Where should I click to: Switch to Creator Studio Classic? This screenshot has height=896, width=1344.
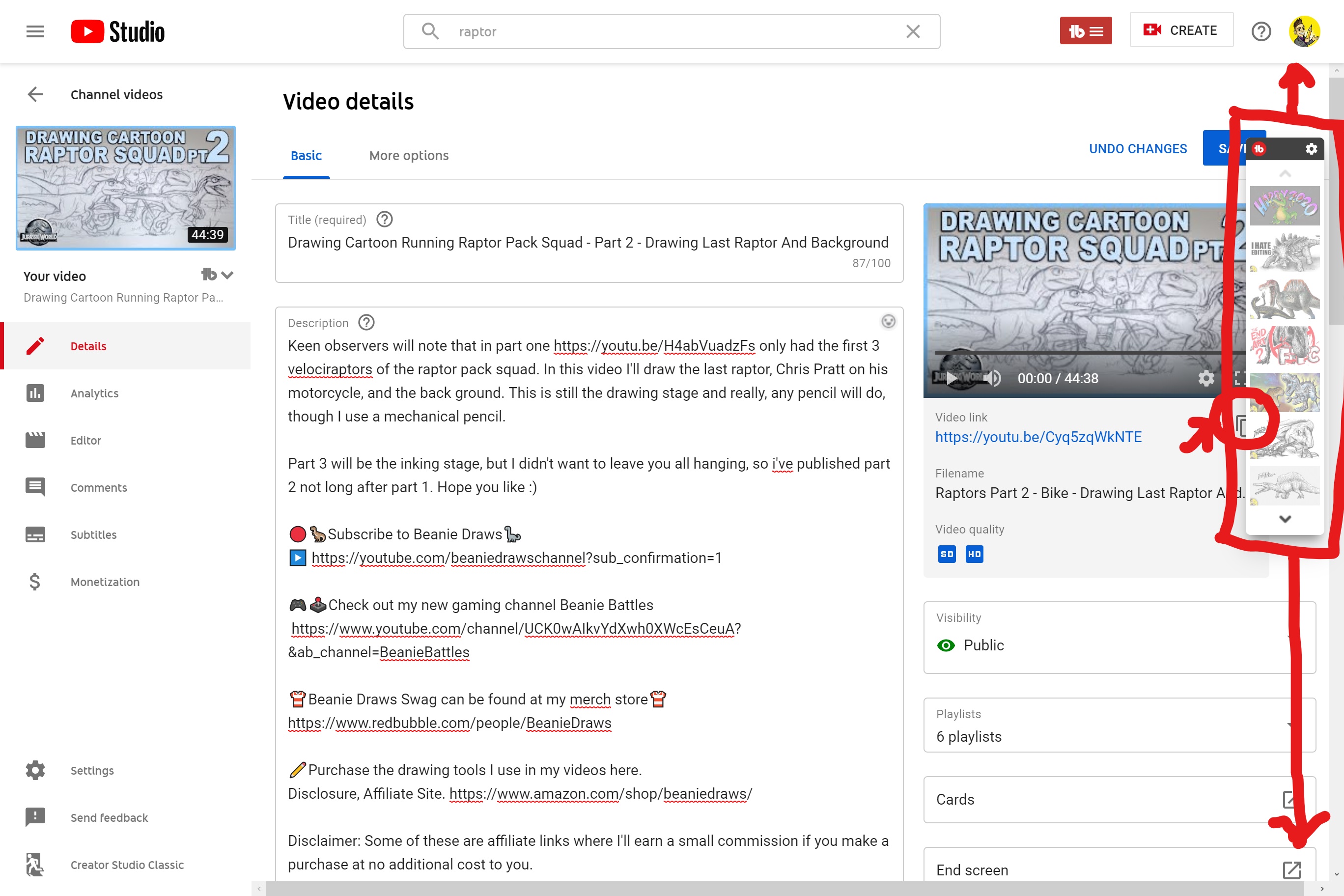[x=126, y=865]
